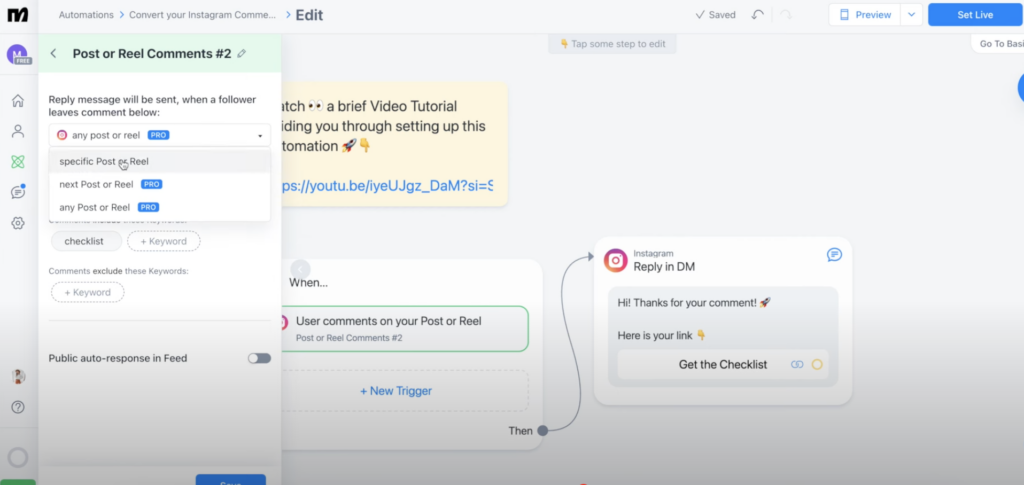Click the Post or Reel Comments #2 title

152,54
